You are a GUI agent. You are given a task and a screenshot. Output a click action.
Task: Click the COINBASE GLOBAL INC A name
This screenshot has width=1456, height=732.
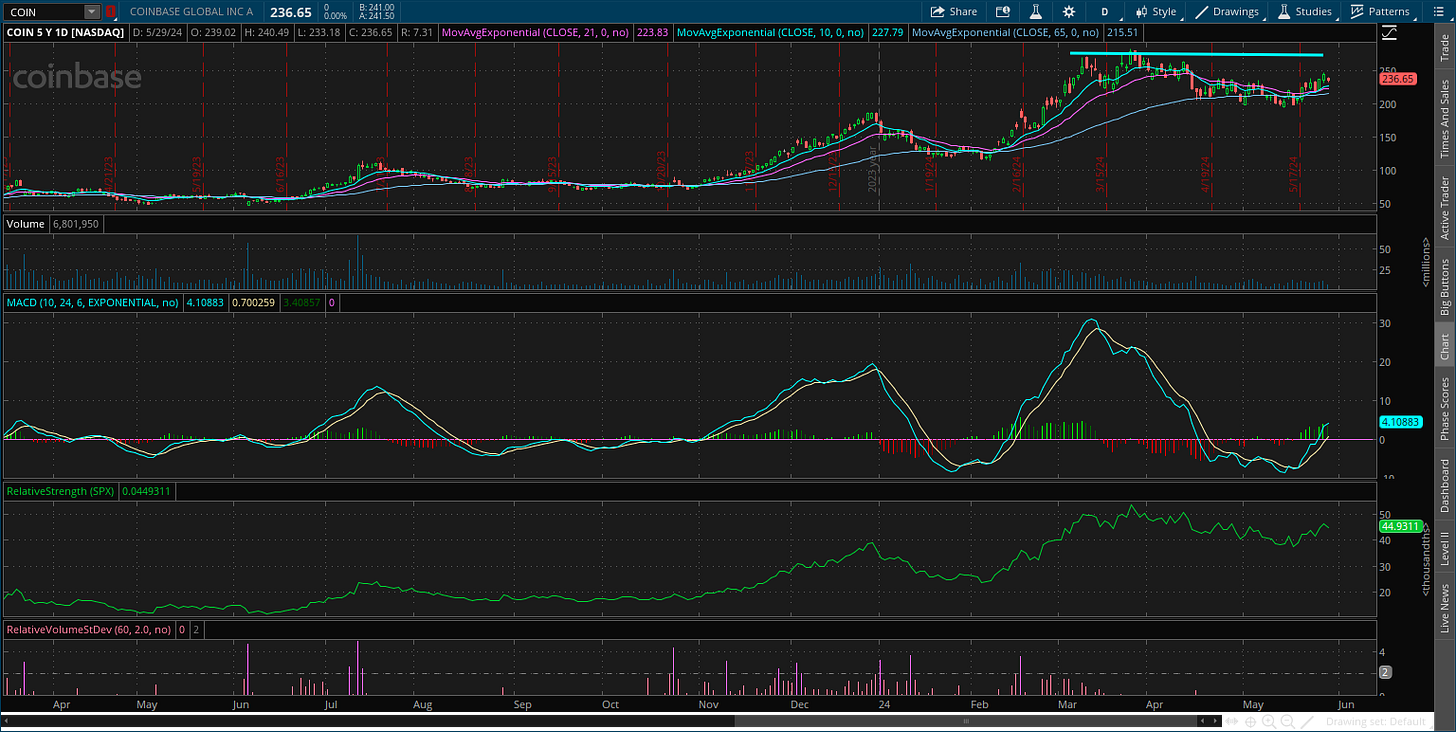point(192,12)
